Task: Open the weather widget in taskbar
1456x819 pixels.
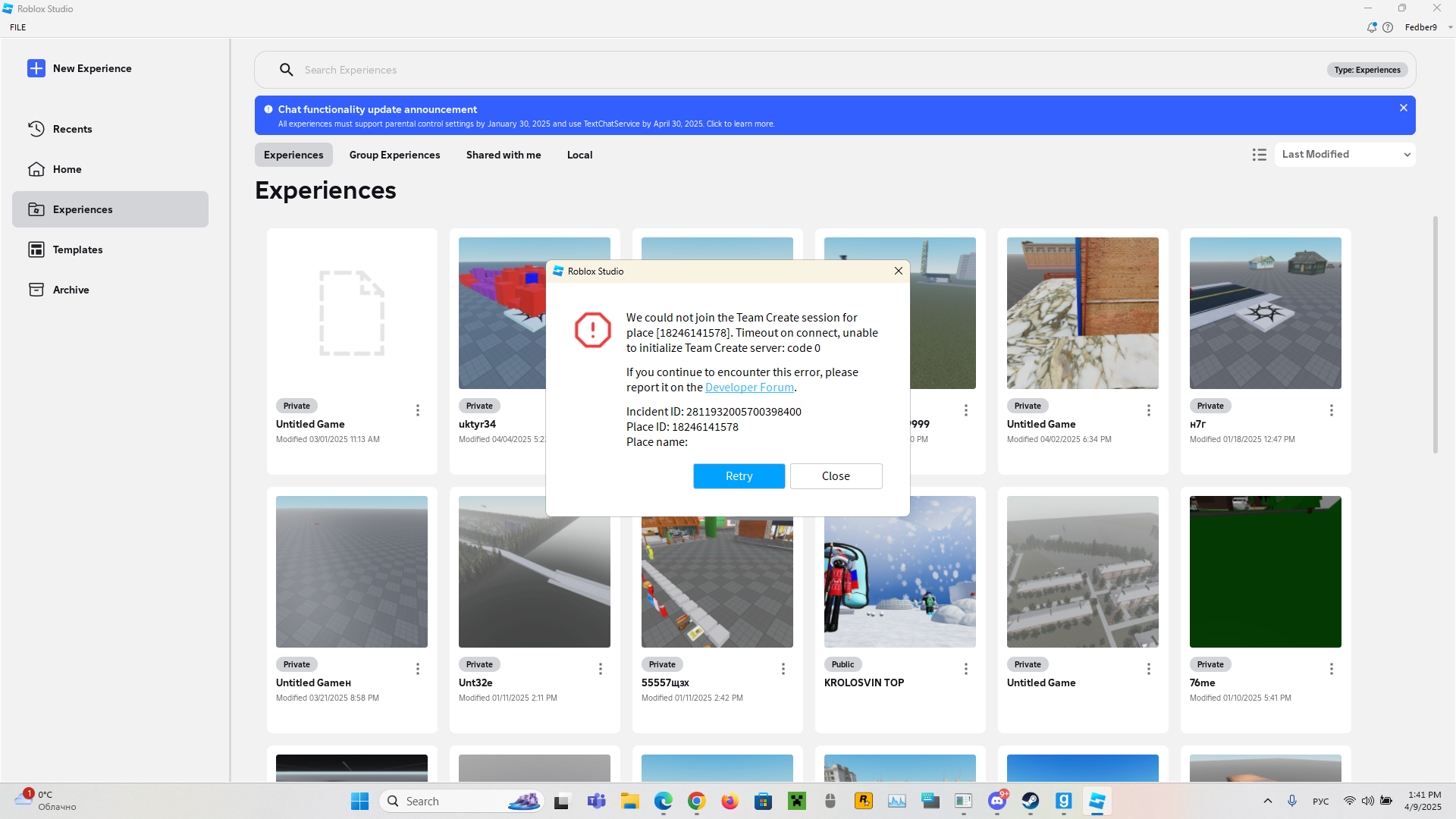Action: coord(45,800)
